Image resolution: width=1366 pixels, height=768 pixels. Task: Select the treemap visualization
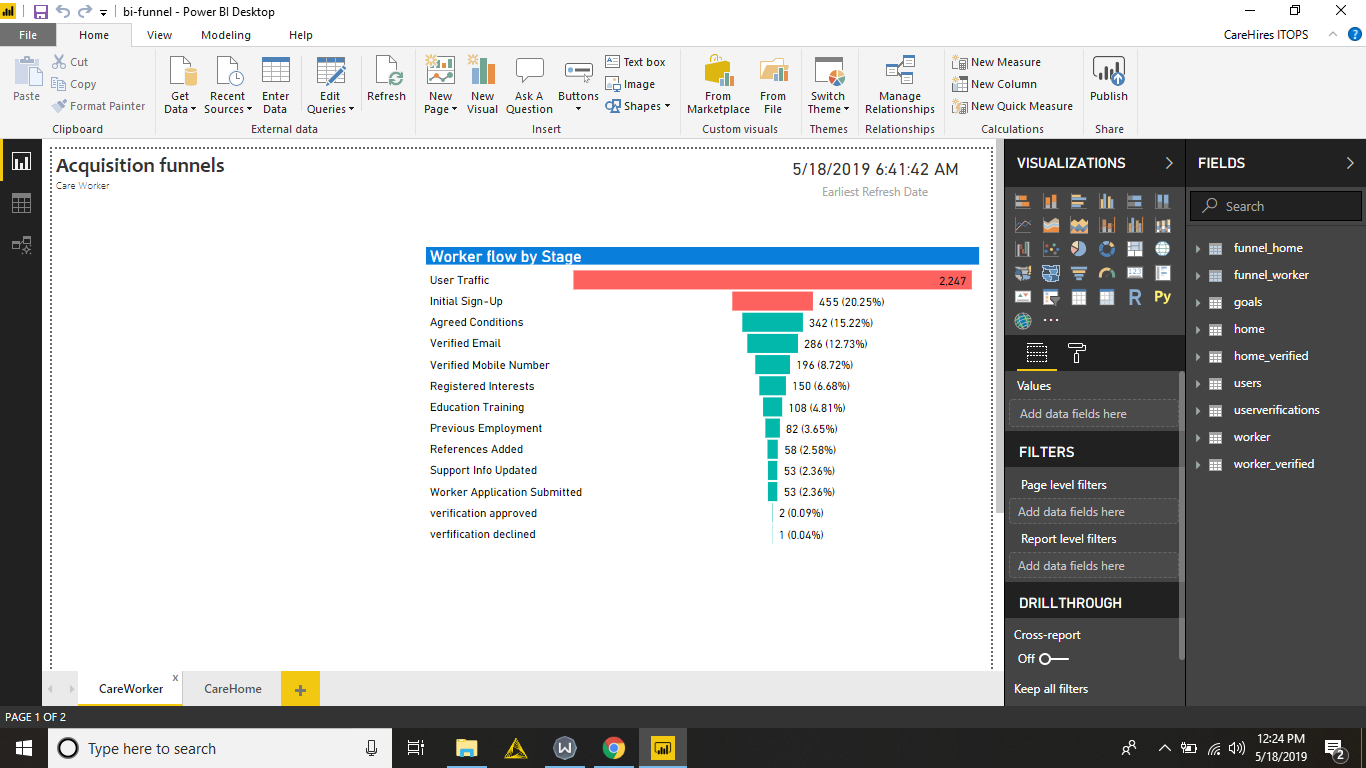1135,249
